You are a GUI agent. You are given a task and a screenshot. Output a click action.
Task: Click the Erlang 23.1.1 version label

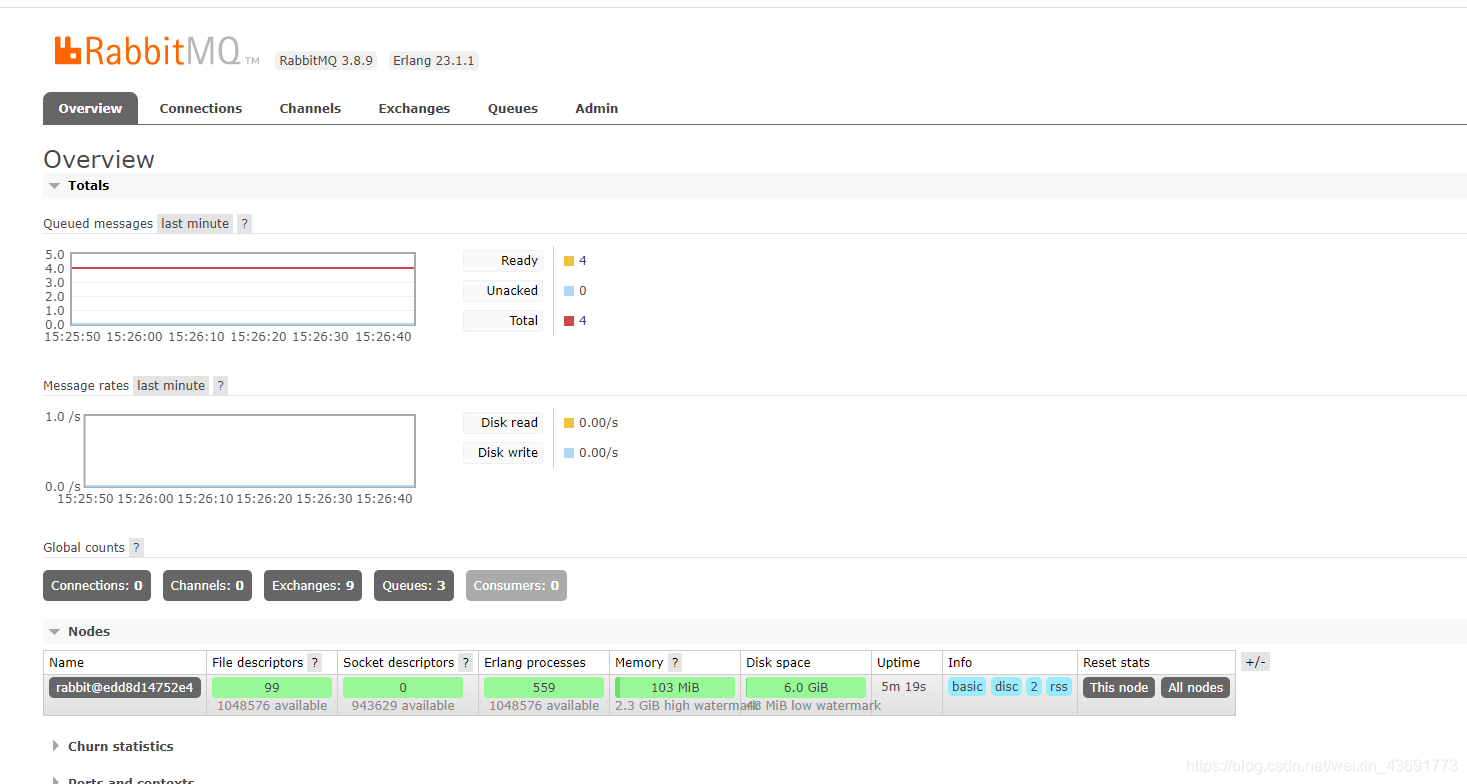tap(434, 61)
